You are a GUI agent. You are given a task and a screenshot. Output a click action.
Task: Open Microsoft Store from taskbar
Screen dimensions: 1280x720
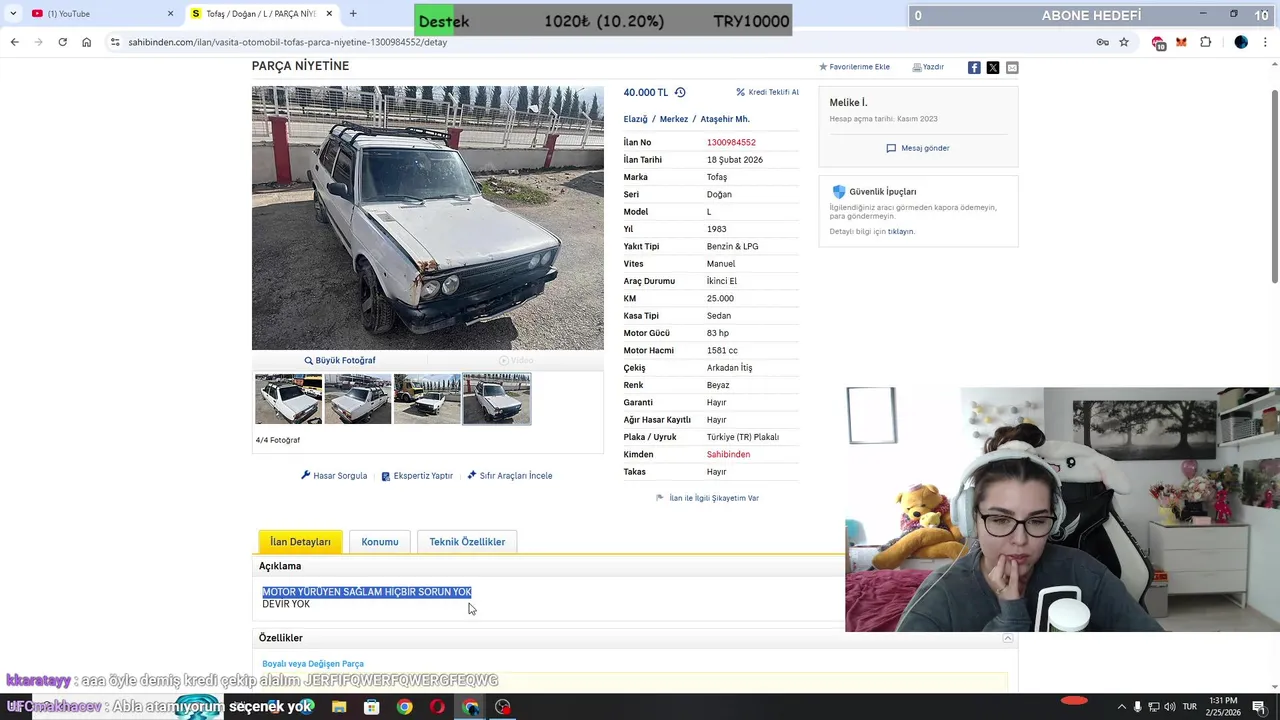pos(371,707)
